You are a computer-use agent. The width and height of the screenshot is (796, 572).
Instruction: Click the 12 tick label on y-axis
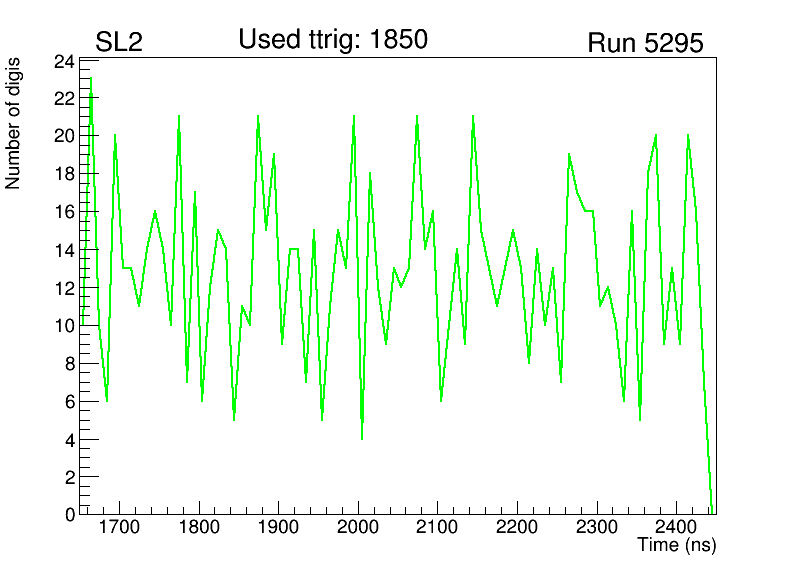pos(63,288)
